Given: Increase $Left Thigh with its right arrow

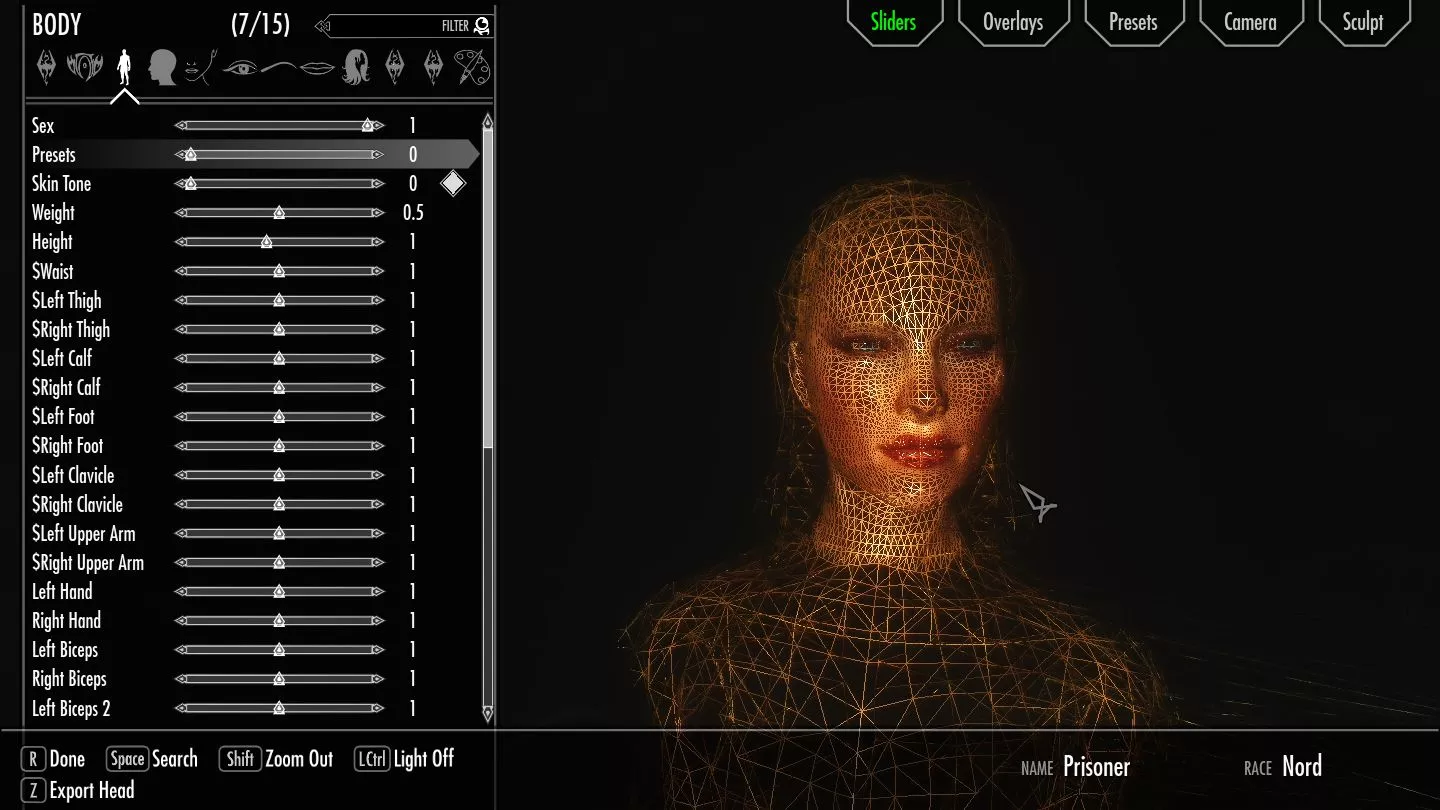Looking at the screenshot, I should coord(378,300).
